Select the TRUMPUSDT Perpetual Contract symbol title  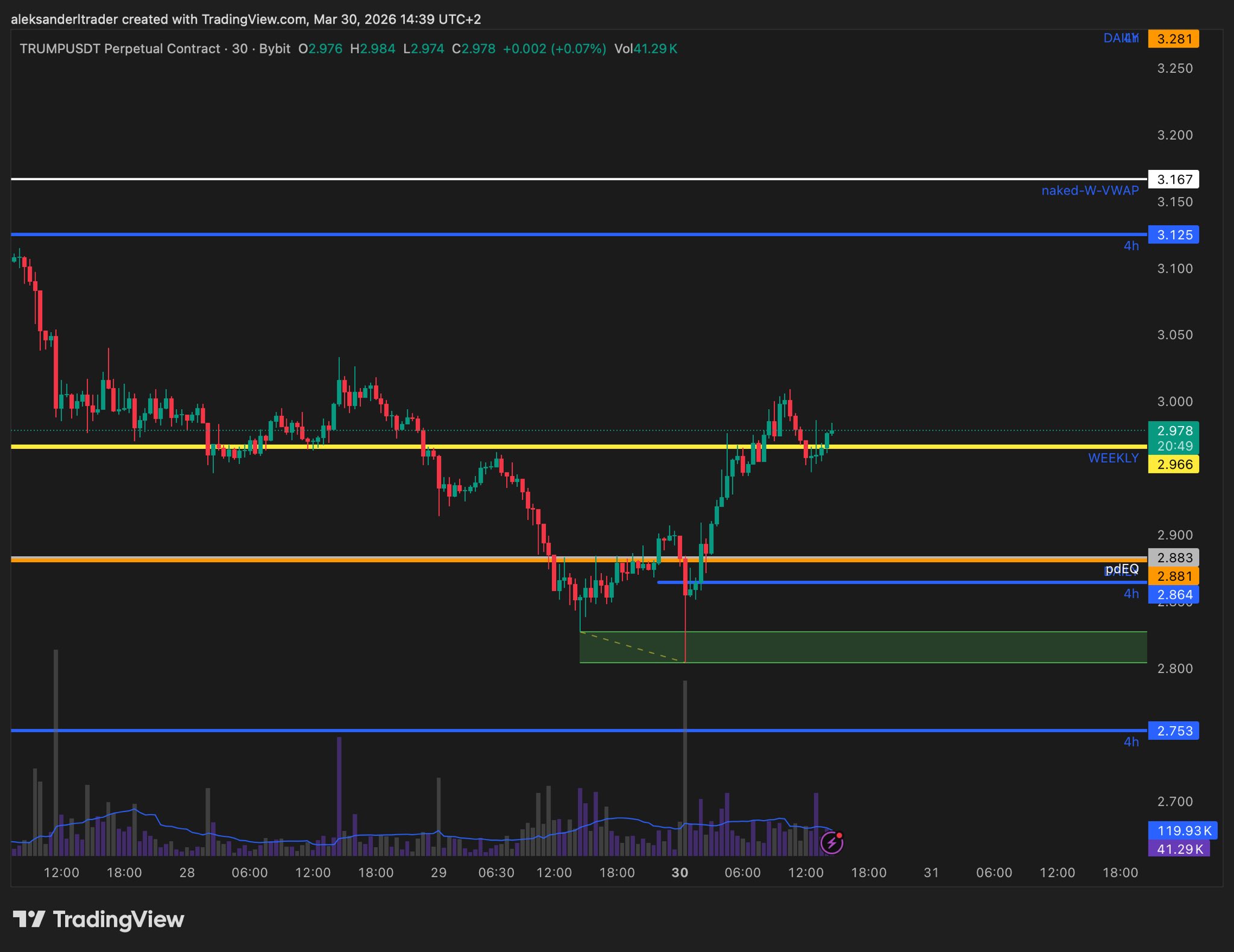click(x=119, y=49)
